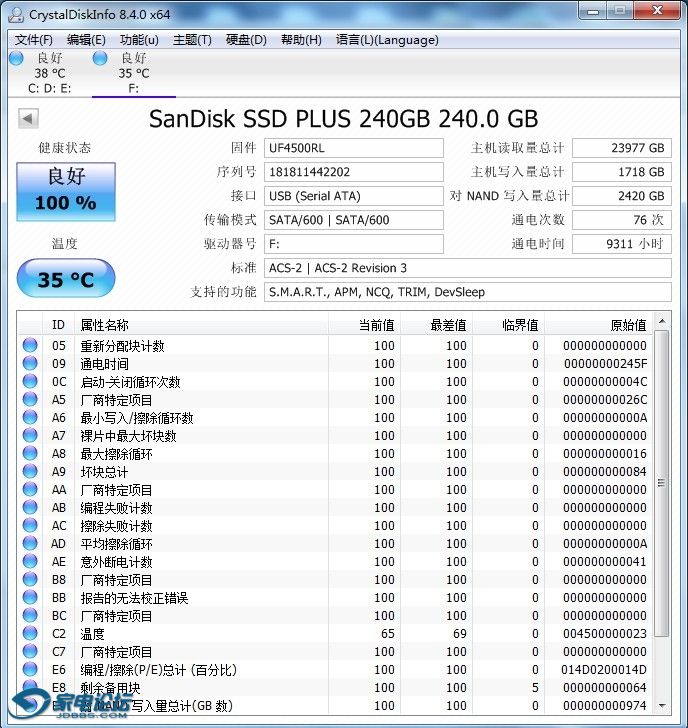Click the blue status orb for F: disk
This screenshot has width=688, height=728.
pyautogui.click(x=100, y=58)
